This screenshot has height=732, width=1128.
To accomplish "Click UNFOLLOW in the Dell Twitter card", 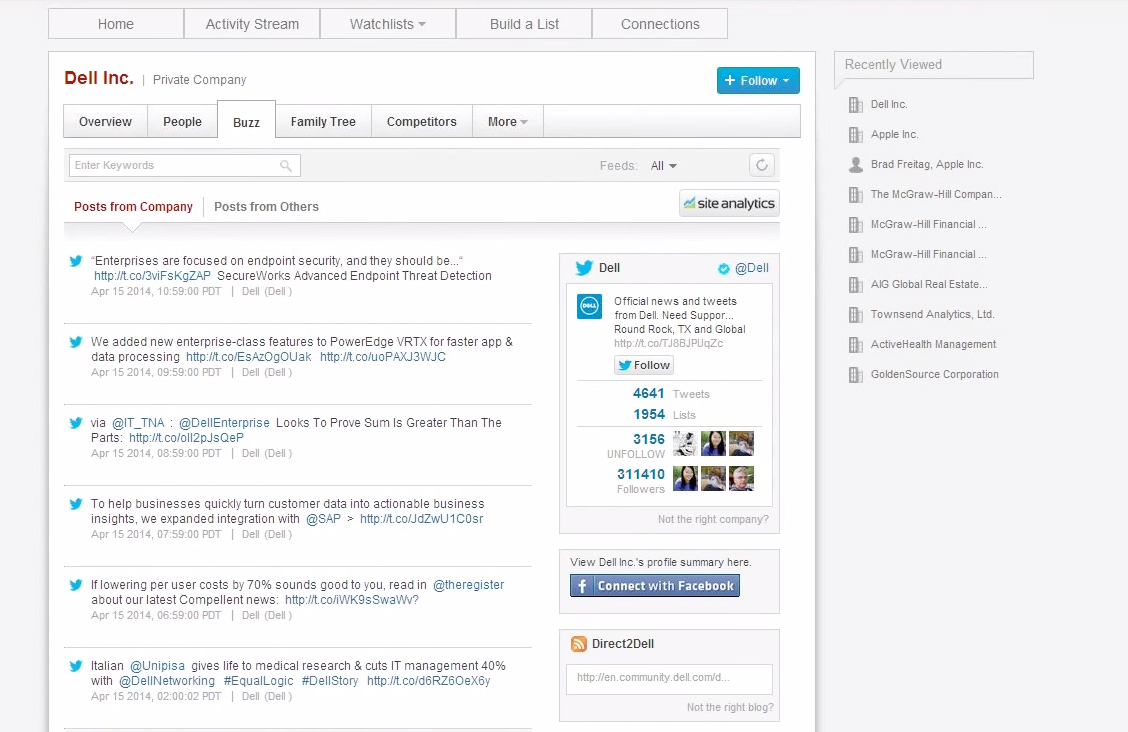I will 636,453.
